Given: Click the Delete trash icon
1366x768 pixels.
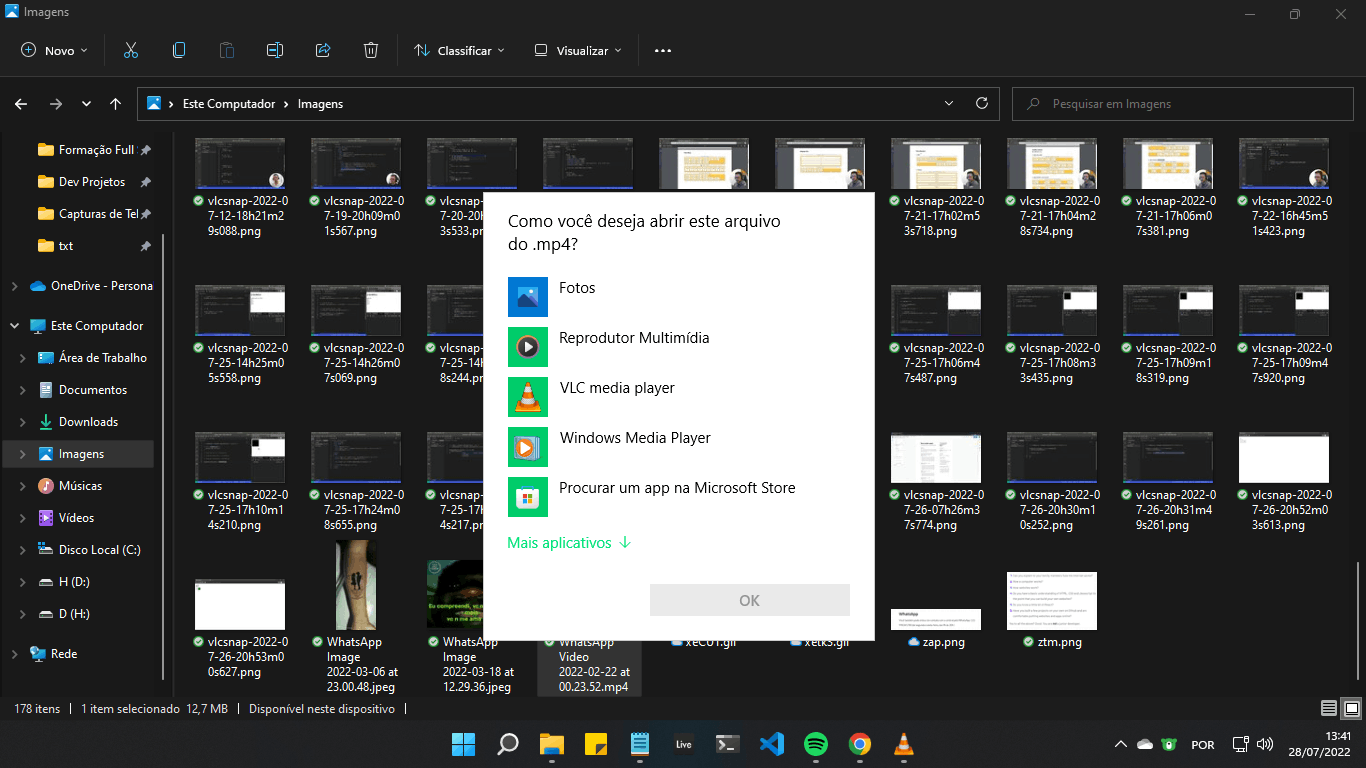Looking at the screenshot, I should [x=371, y=50].
